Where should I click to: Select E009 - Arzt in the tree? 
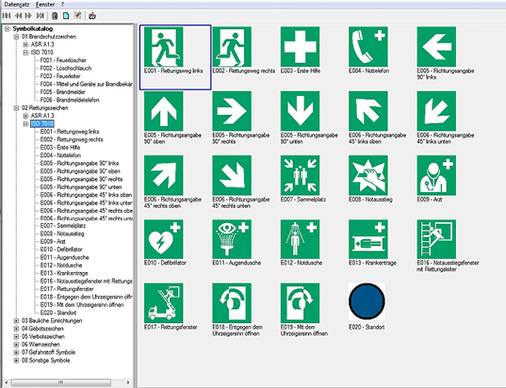(53, 241)
